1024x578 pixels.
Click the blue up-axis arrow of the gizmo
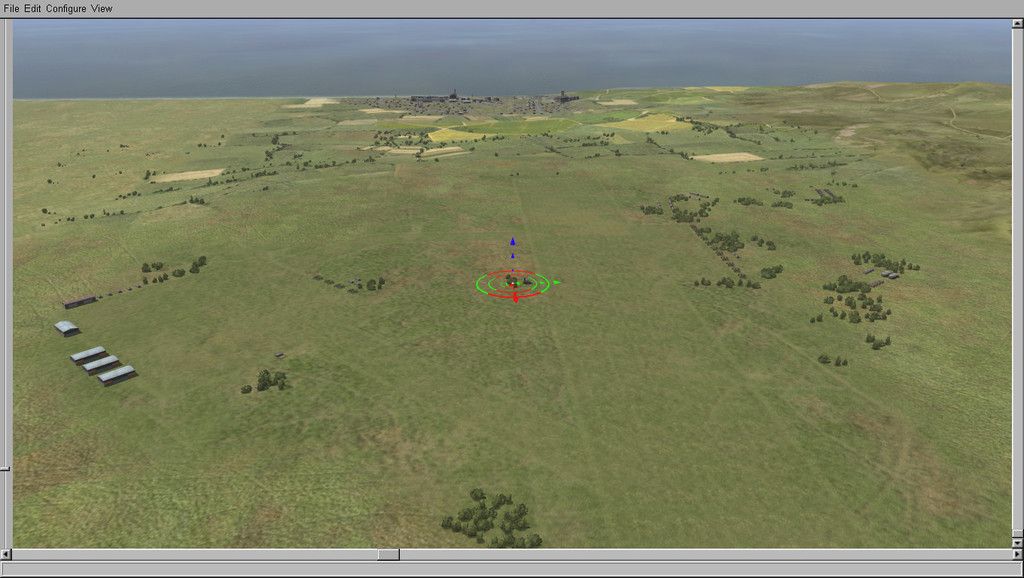(x=513, y=242)
